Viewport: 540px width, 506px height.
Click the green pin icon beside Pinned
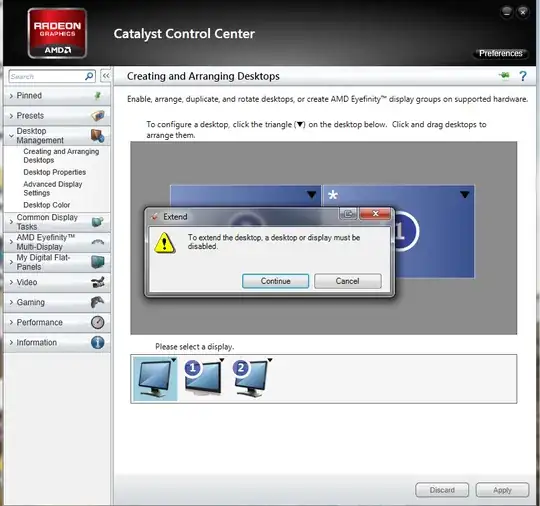[x=98, y=95]
